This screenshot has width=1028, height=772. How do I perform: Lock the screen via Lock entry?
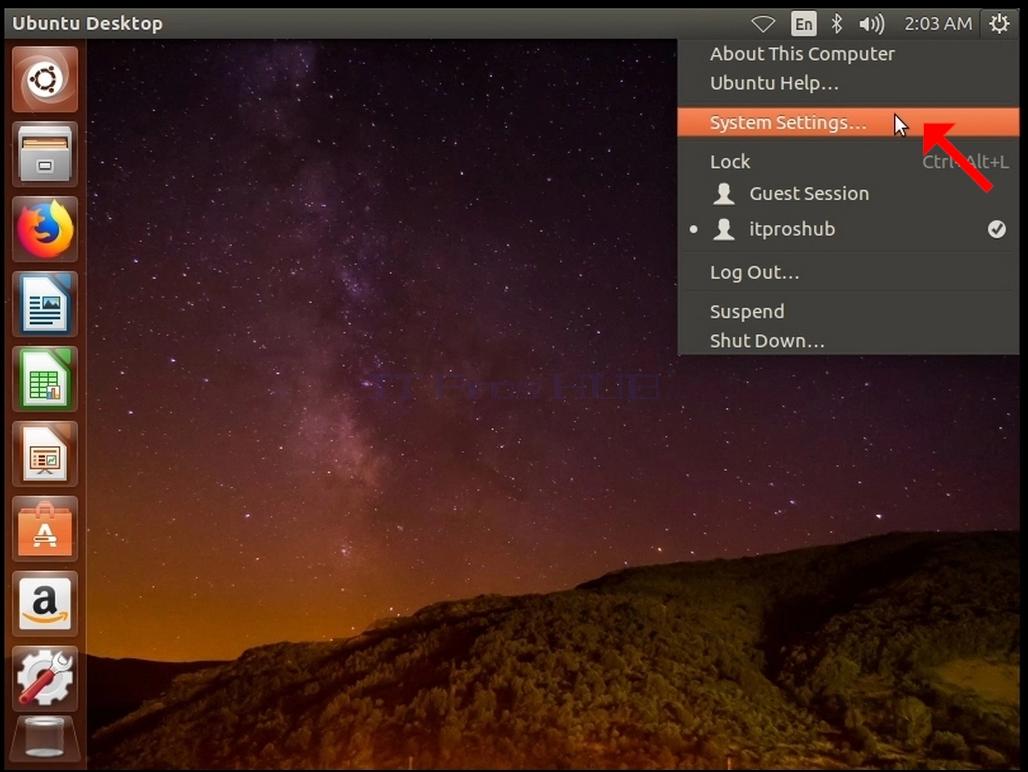tap(848, 161)
